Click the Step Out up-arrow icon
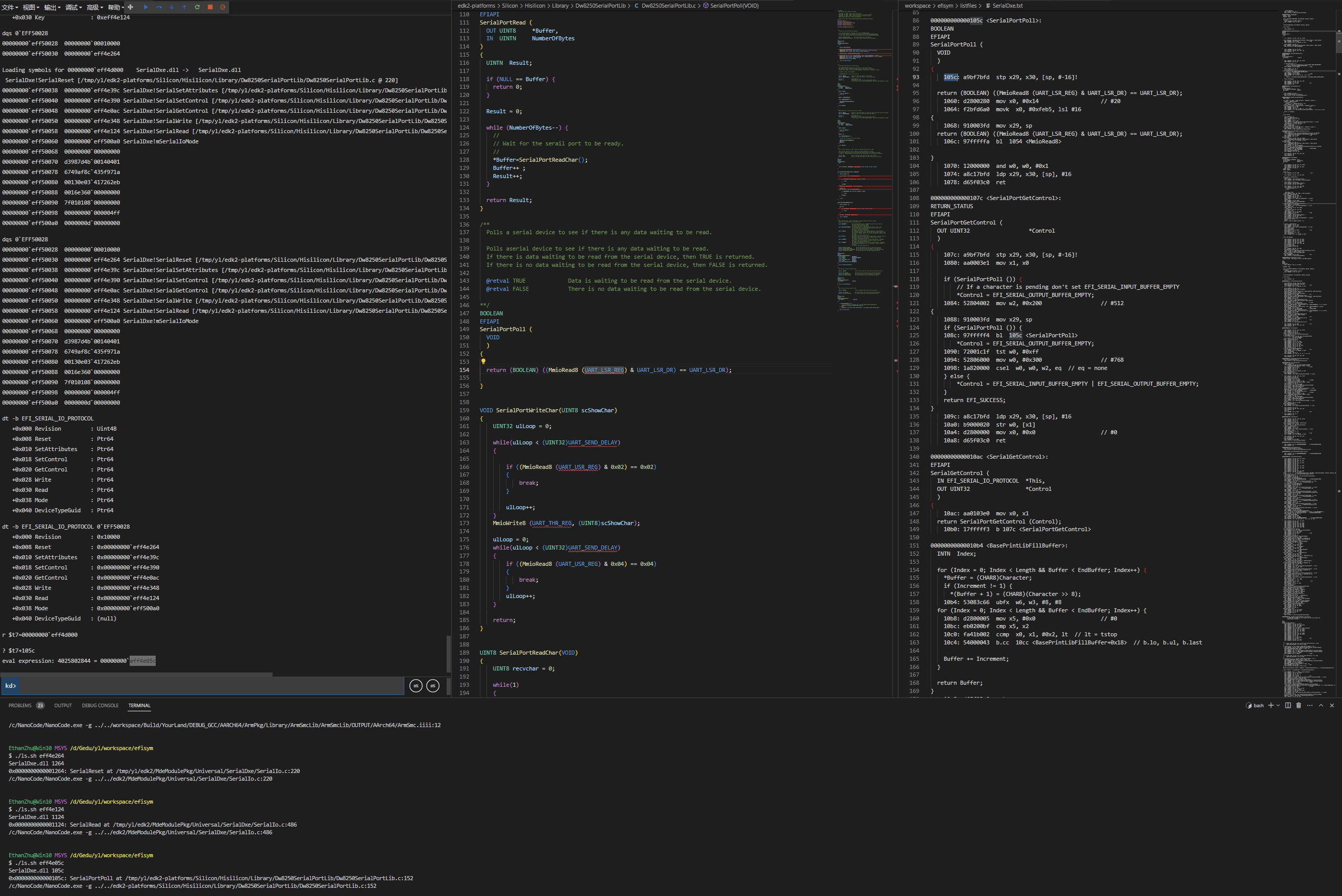The height and width of the screenshot is (896, 1342). pos(184,8)
